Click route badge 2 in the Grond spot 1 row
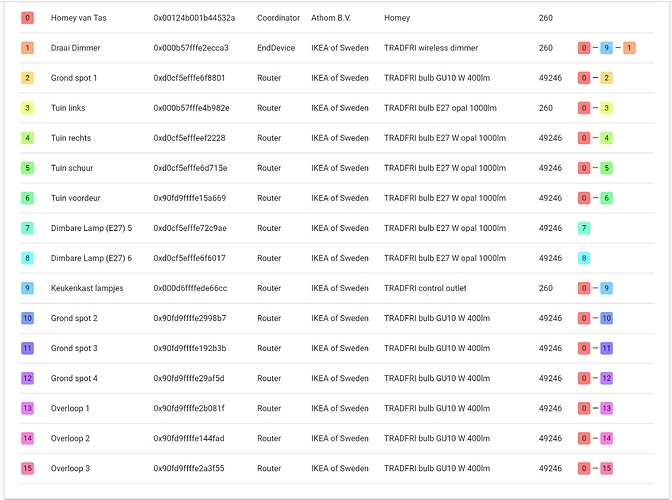Screen dimensions: 672x500 [606, 78]
